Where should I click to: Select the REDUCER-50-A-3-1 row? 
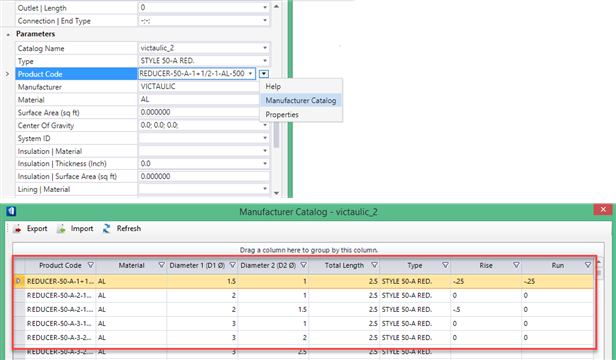coord(303,323)
